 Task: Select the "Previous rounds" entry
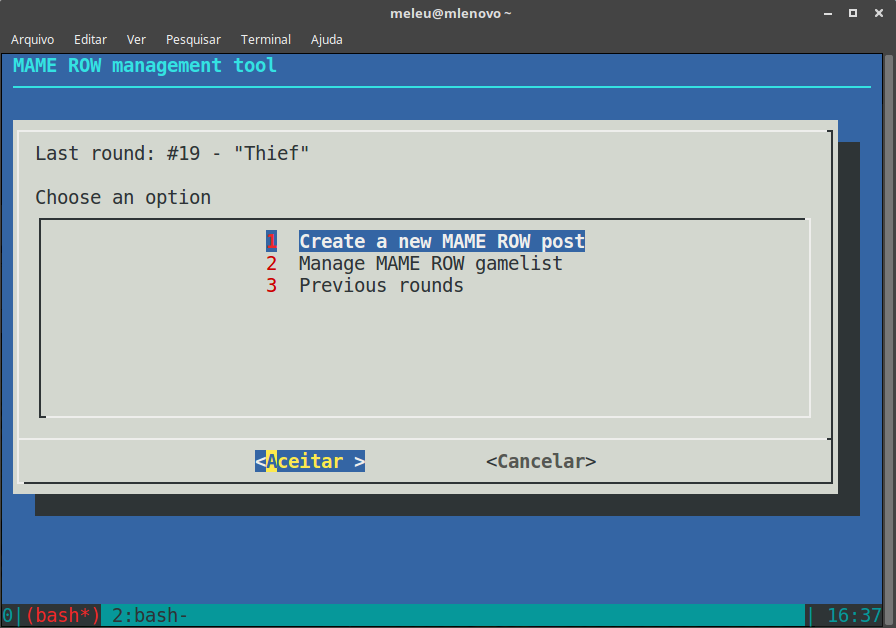coord(381,286)
